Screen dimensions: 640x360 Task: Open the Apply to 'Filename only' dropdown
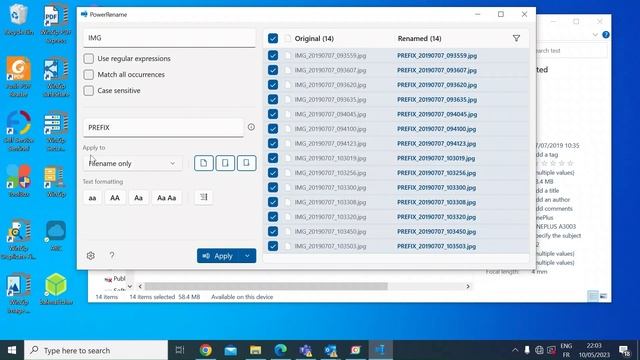coord(132,163)
